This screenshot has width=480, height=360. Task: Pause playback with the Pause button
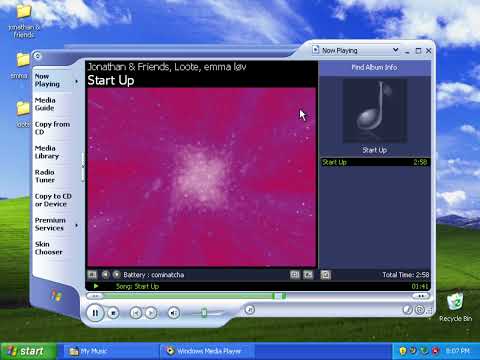coord(95,313)
